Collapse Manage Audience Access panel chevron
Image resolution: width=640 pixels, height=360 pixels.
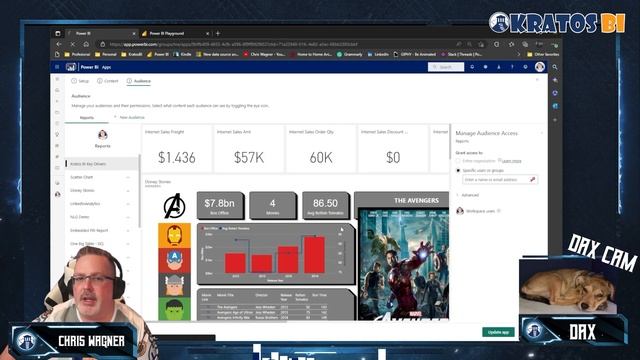click(542, 133)
